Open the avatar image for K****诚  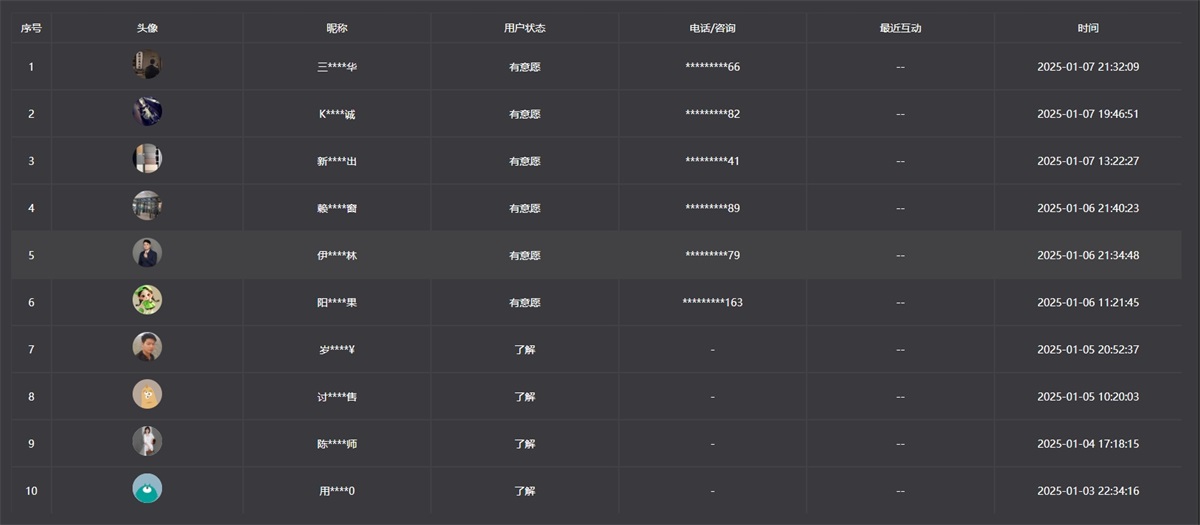click(x=147, y=113)
